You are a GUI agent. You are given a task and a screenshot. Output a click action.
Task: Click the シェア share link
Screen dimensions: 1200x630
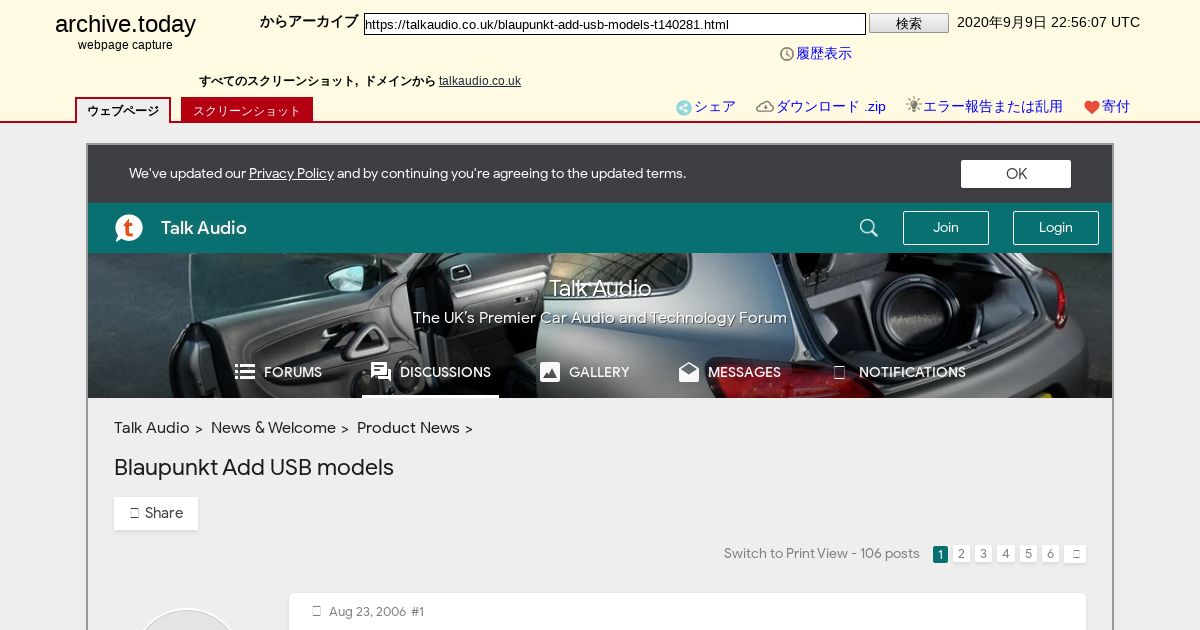tap(715, 107)
